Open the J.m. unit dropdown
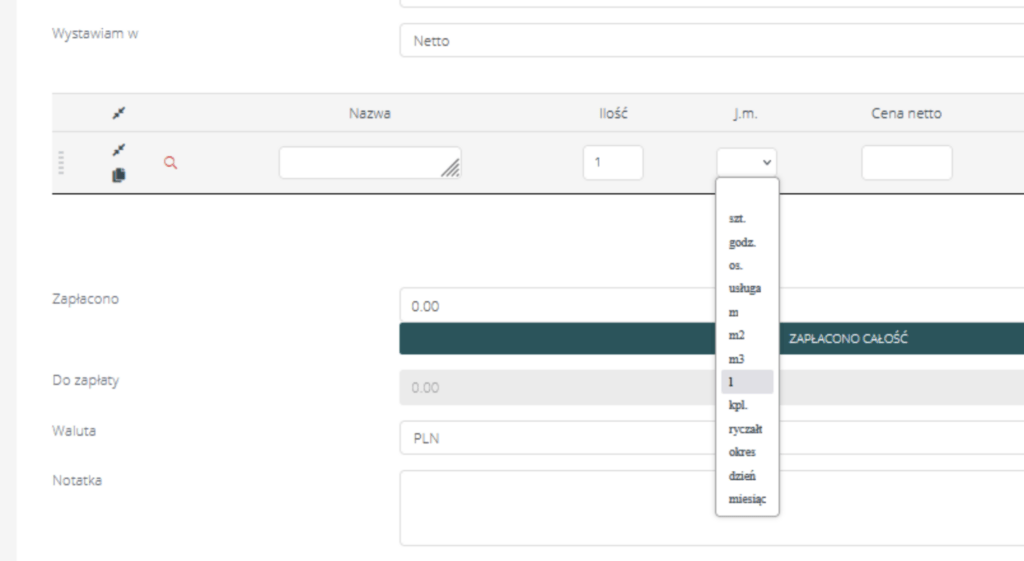 (746, 162)
